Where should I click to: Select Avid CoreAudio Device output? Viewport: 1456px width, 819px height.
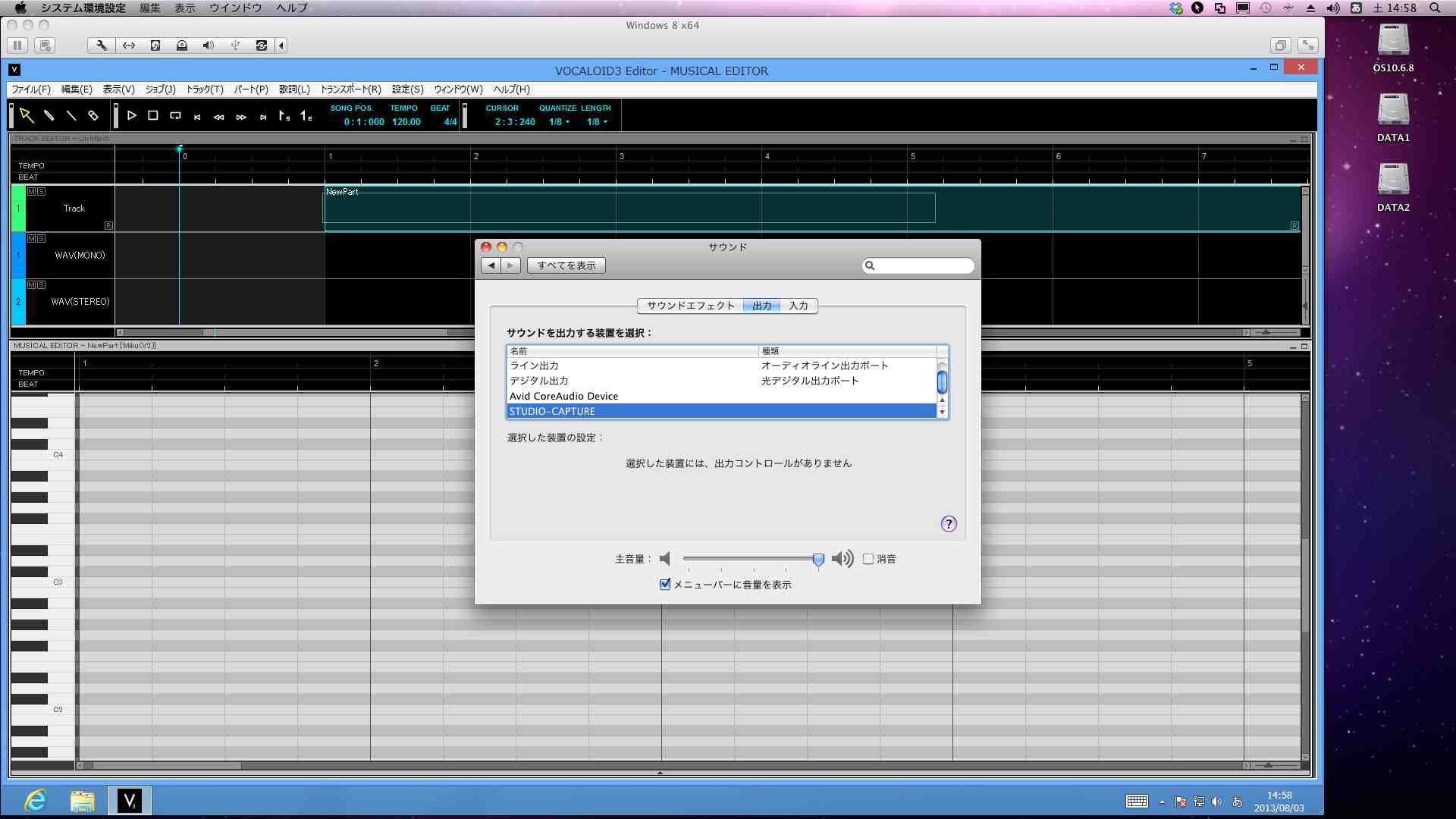721,396
